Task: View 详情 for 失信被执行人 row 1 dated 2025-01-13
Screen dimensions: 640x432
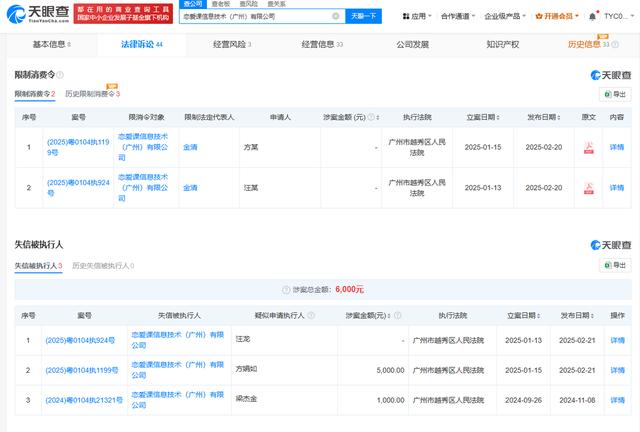Action: [617, 340]
